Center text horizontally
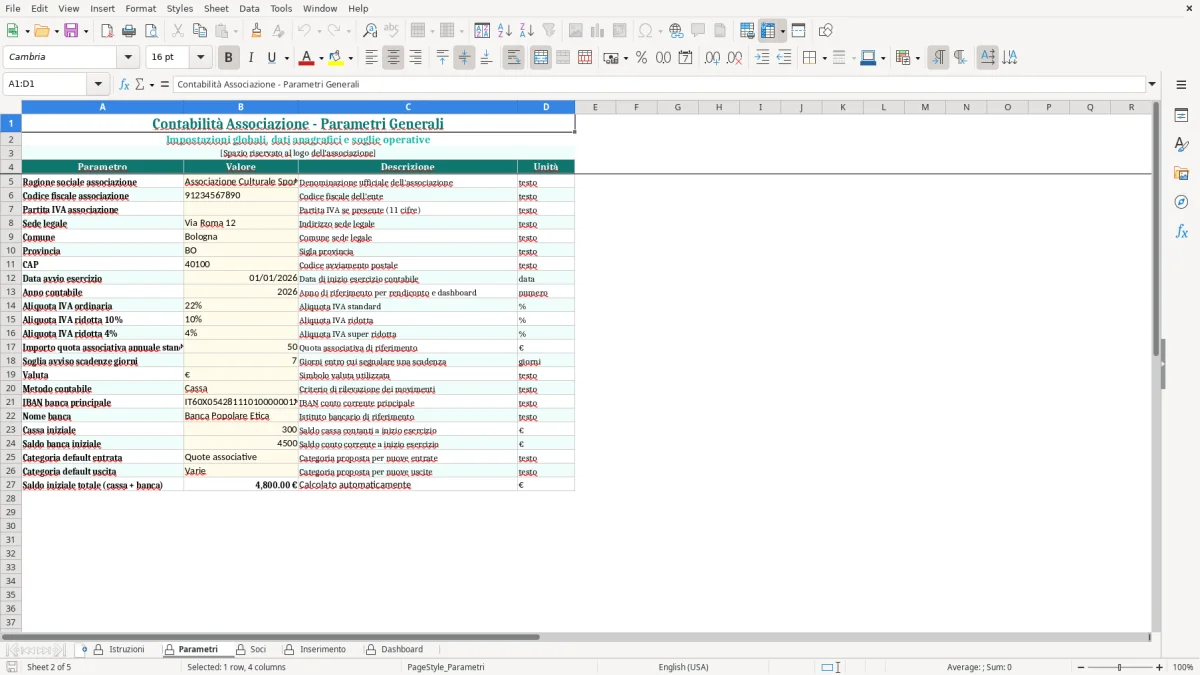The width and height of the screenshot is (1200, 675). point(393,58)
